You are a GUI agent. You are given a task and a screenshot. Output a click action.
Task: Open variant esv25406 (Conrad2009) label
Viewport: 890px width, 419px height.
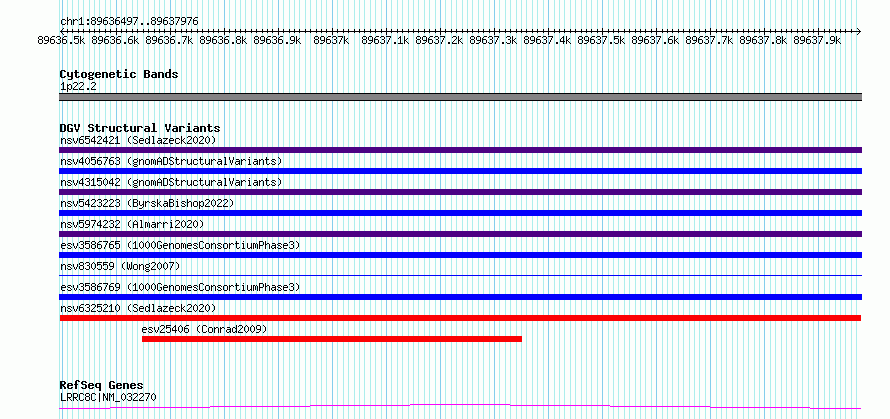204,329
